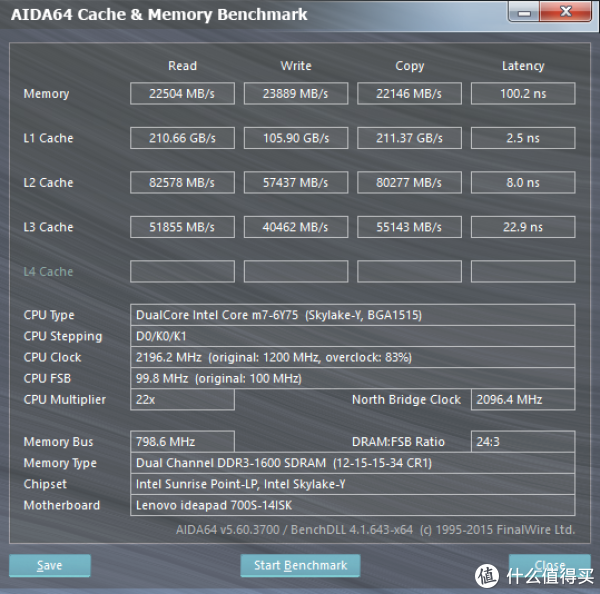600x594 pixels.
Task: Click CPU FSB value 99.8 MHz
Action: point(352,378)
